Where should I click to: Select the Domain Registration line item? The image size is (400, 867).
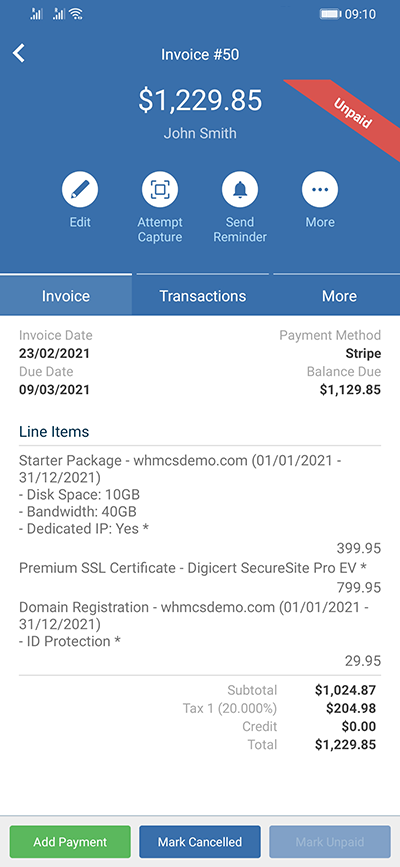(x=200, y=633)
